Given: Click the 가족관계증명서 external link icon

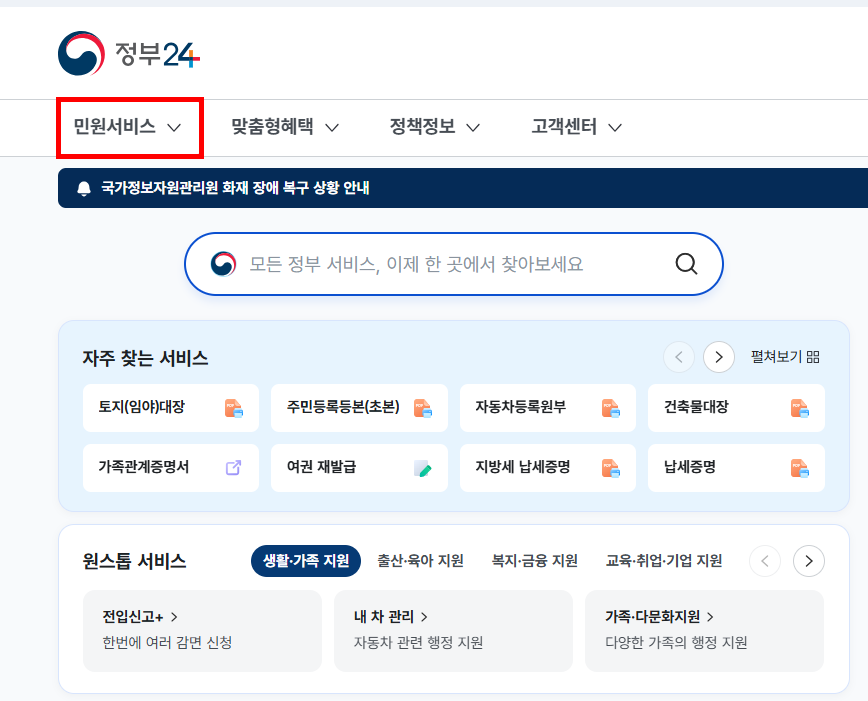Looking at the screenshot, I should pos(233,468).
